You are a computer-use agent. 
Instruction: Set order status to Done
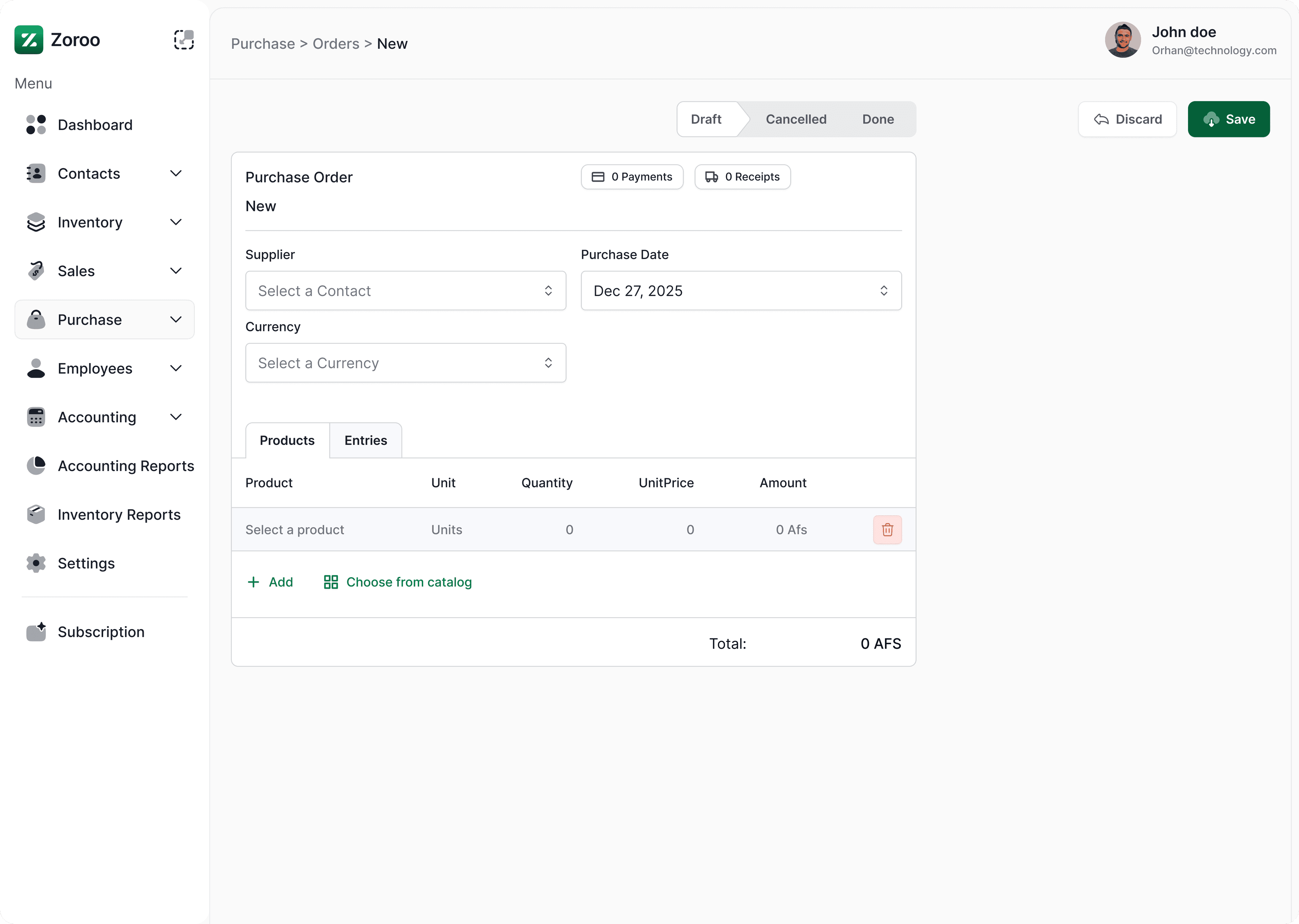click(x=878, y=119)
